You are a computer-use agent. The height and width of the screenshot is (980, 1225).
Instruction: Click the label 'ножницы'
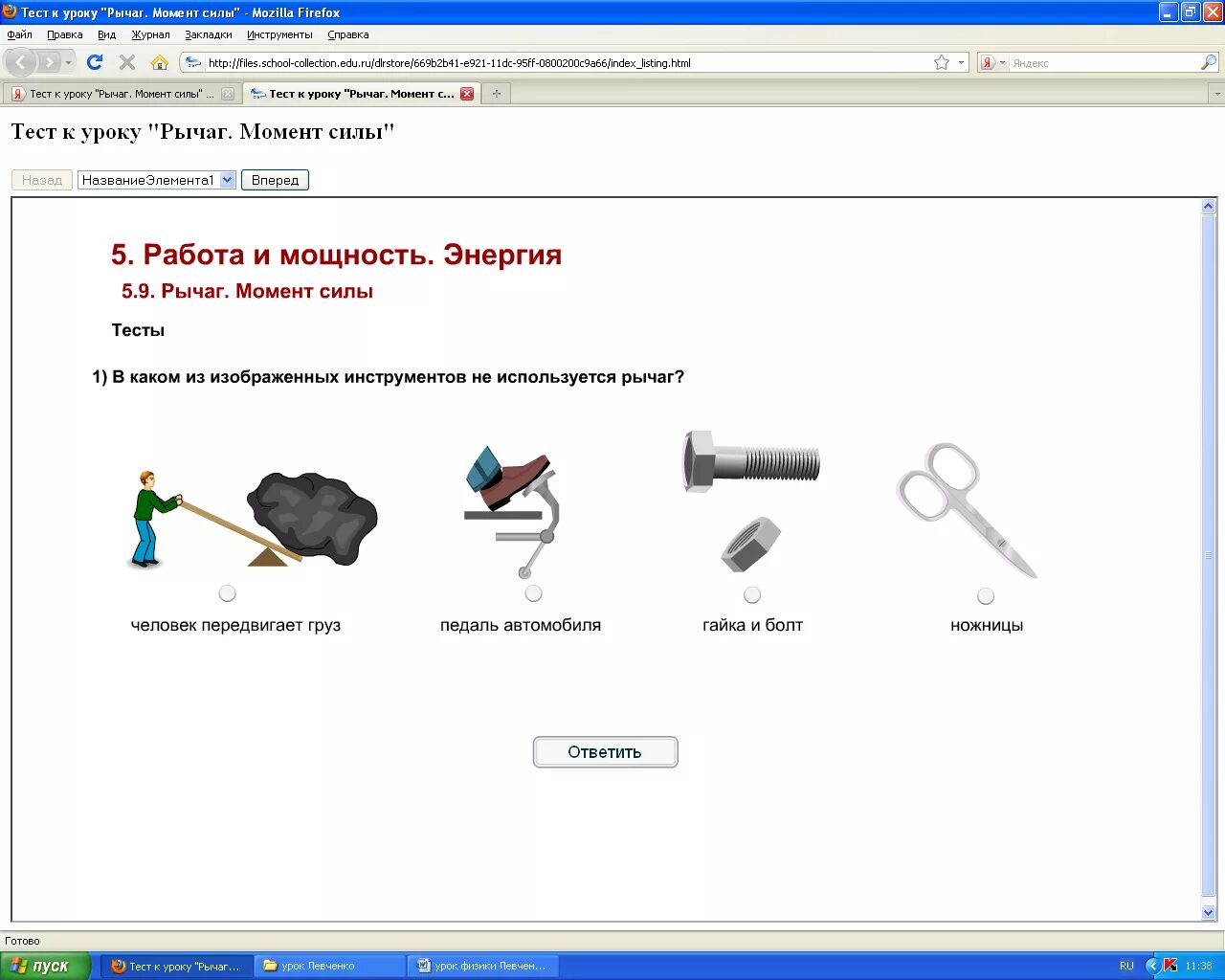coord(987,625)
